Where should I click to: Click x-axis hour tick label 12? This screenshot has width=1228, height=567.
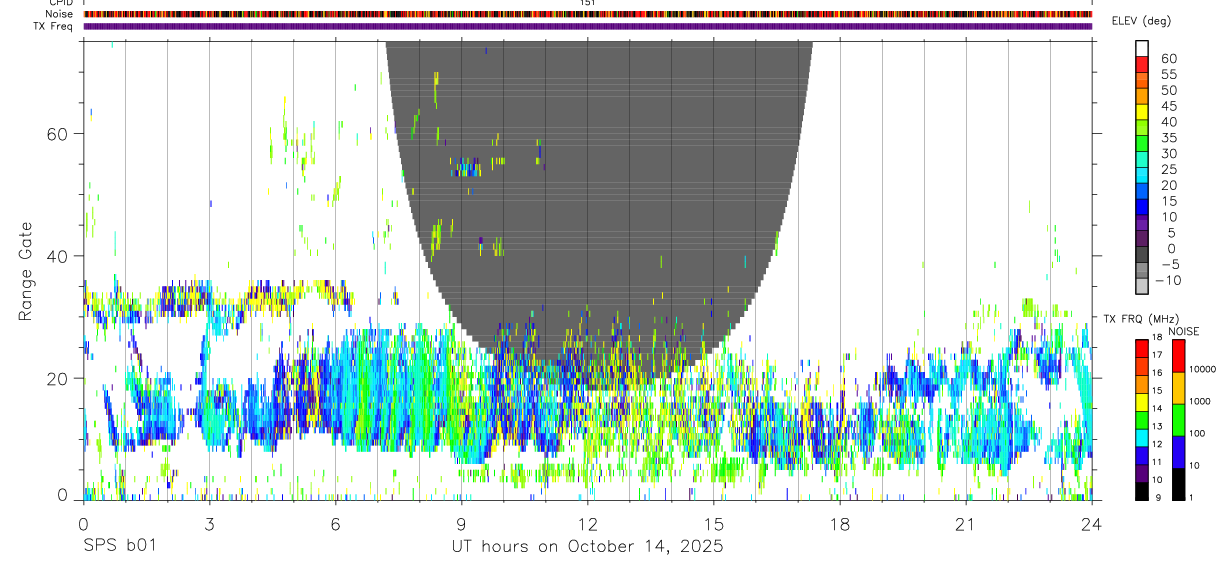point(588,524)
